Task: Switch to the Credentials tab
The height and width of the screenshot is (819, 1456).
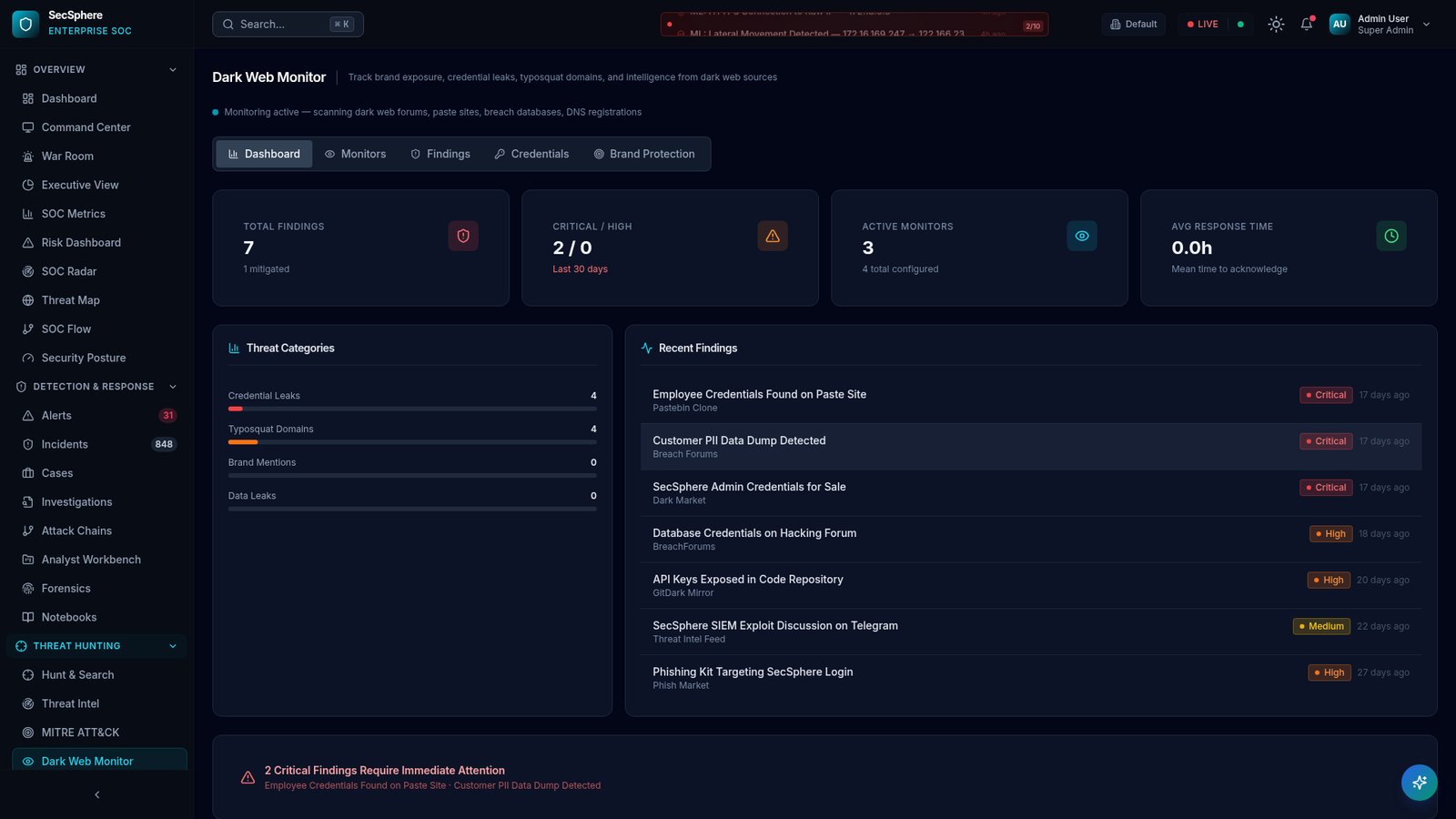Action: (x=531, y=154)
